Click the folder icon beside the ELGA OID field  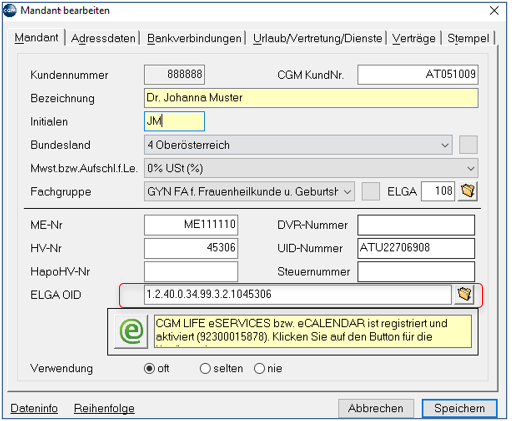[464, 294]
